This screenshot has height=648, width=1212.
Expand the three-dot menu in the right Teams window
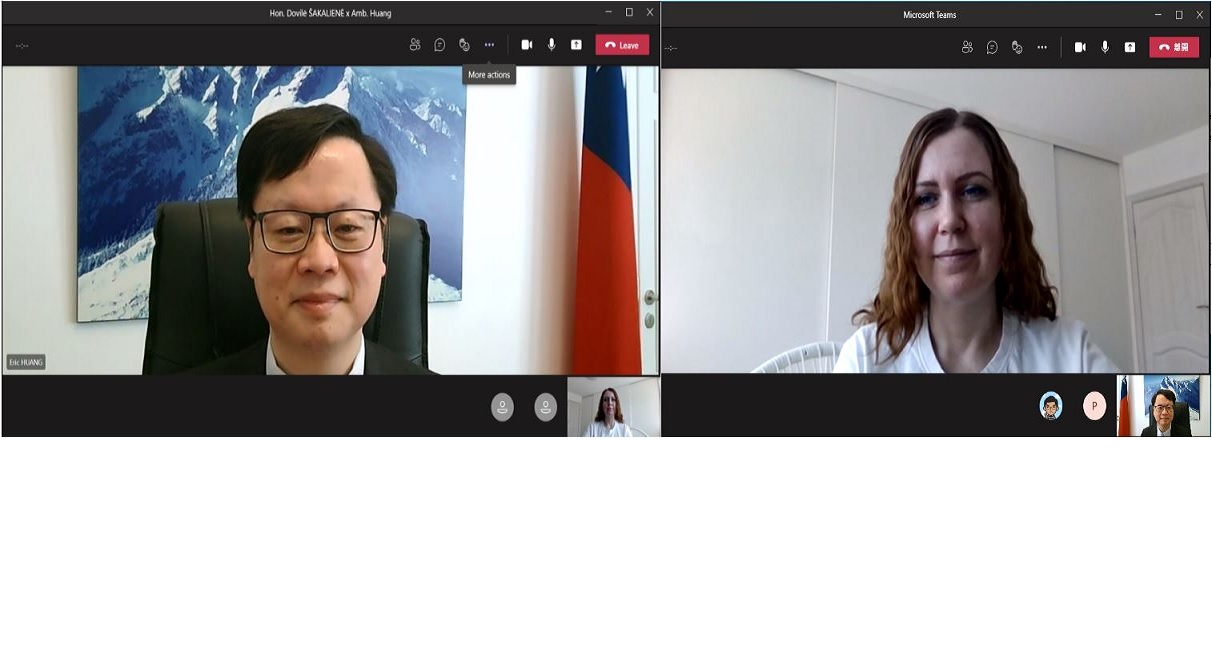pyautogui.click(x=1042, y=47)
